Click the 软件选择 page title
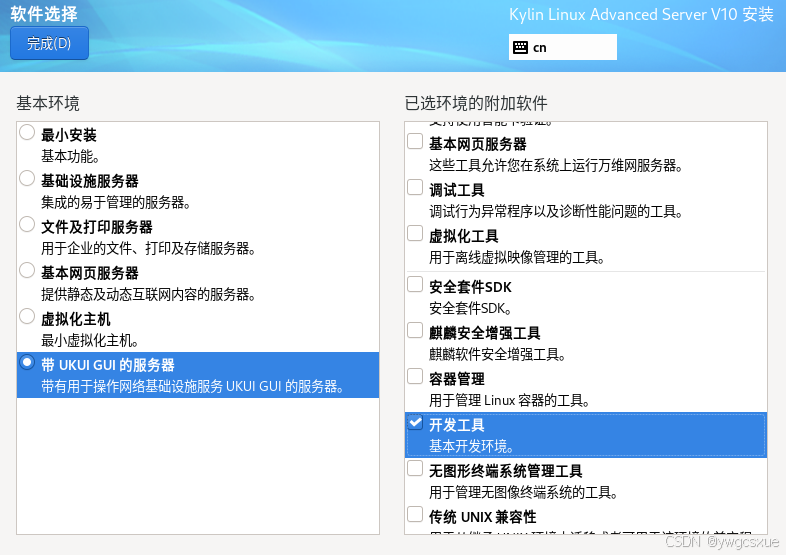The height and width of the screenshot is (555, 786). [44, 14]
